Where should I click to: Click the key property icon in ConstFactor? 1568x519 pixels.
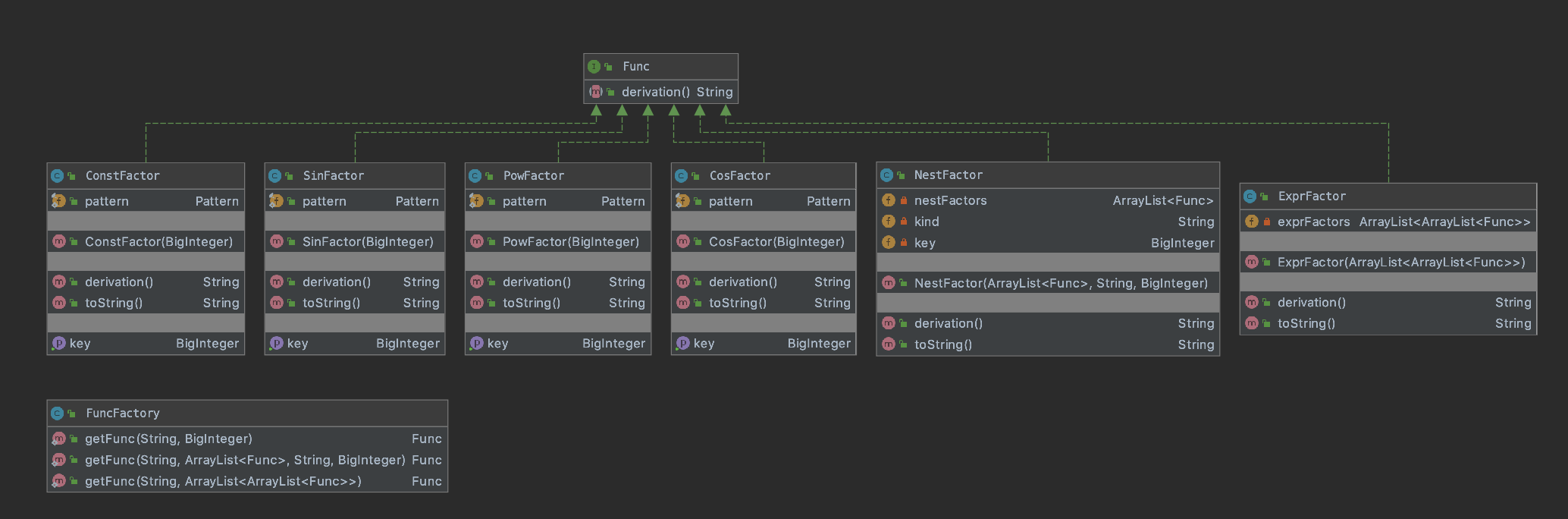point(58,343)
